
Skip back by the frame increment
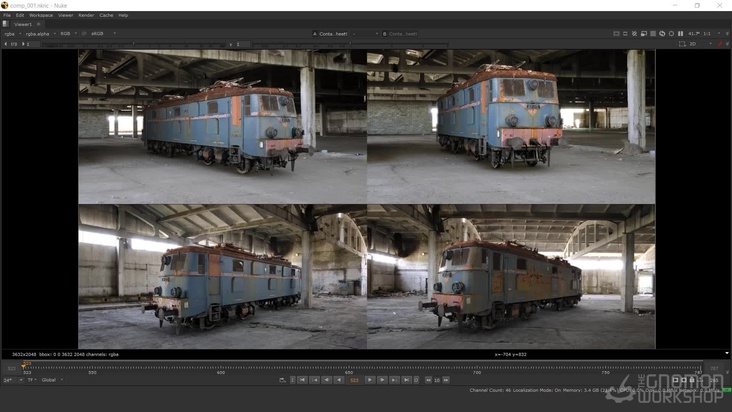(428, 380)
